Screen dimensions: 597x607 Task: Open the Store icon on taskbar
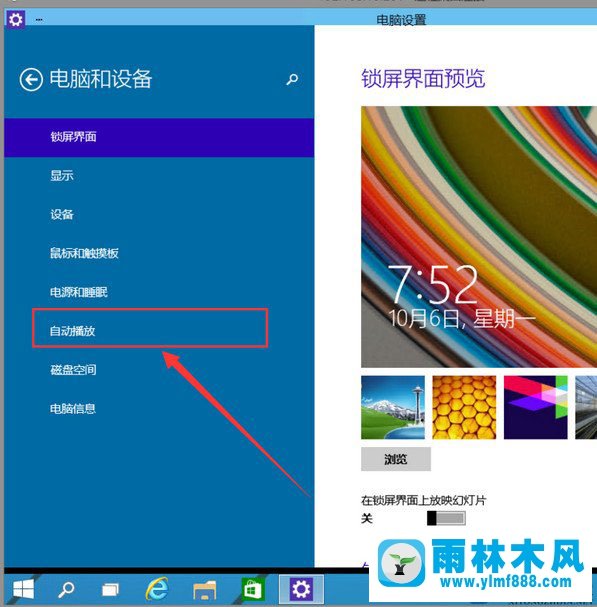coord(253,589)
